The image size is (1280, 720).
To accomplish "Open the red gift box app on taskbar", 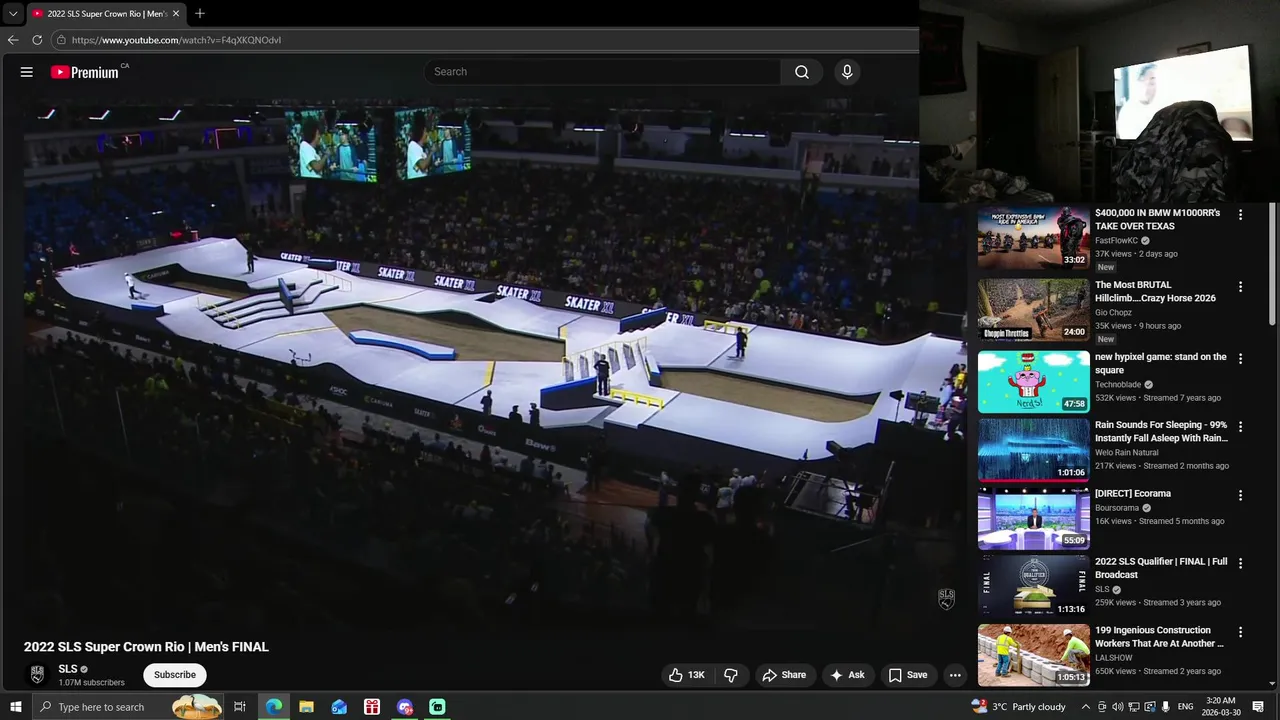I will 372,707.
